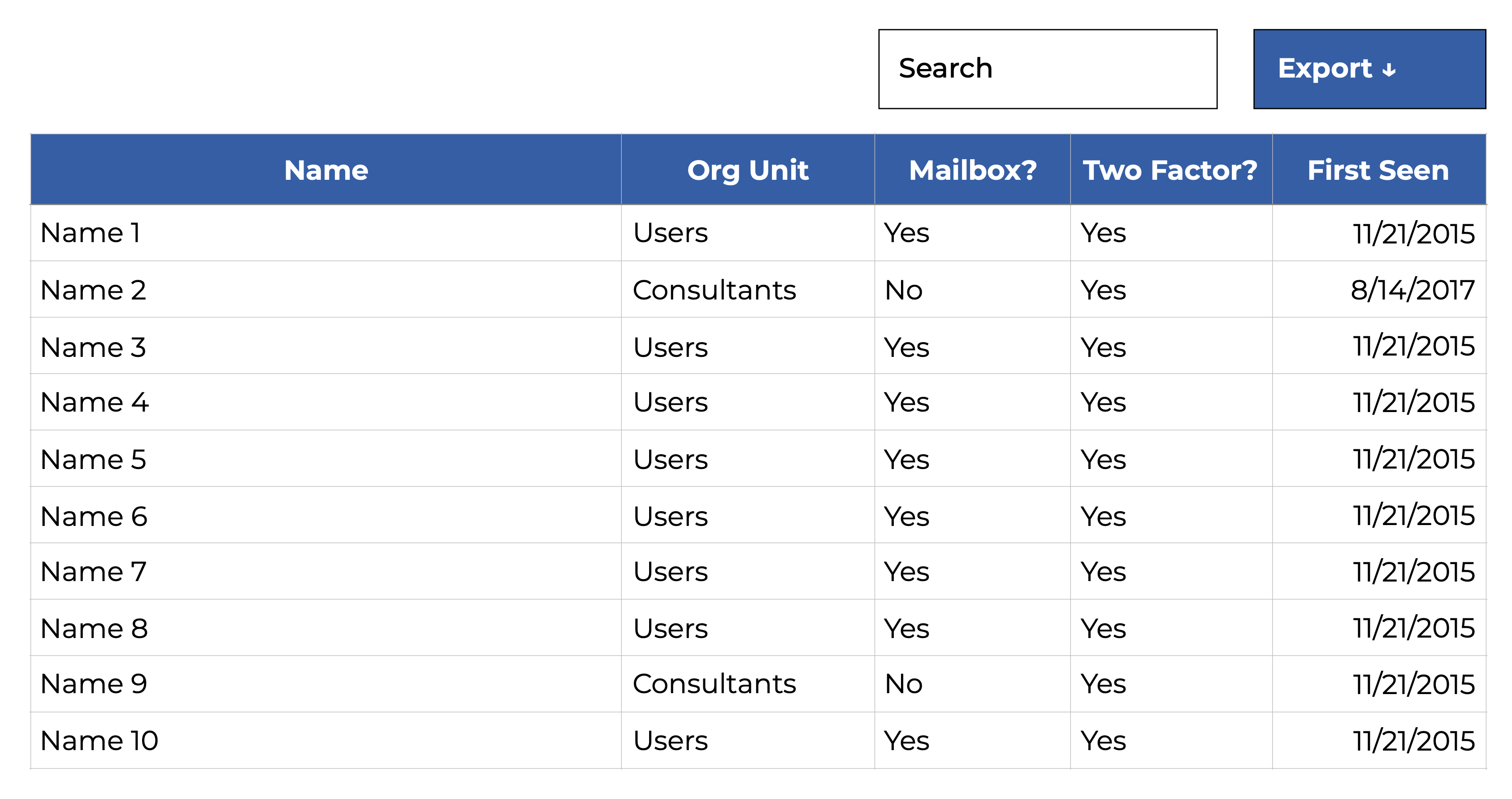Image resolution: width=1512 pixels, height=799 pixels.
Task: Click the Export down-arrow icon
Action: click(x=1389, y=70)
